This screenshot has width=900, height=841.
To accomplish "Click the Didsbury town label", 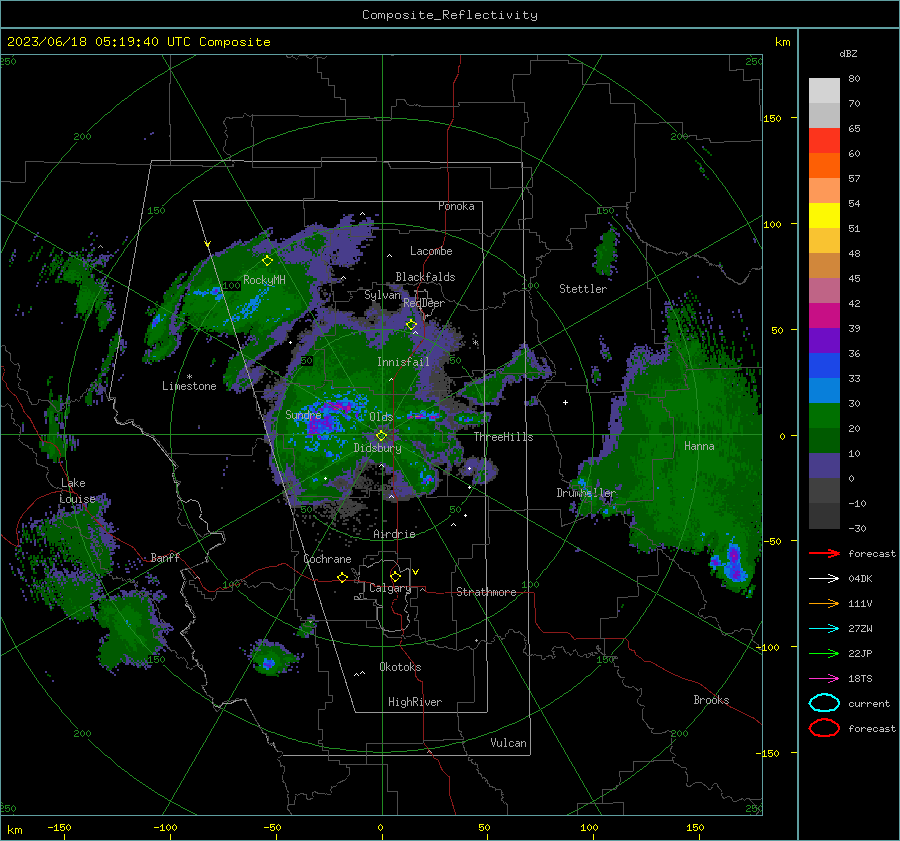I will click(377, 448).
